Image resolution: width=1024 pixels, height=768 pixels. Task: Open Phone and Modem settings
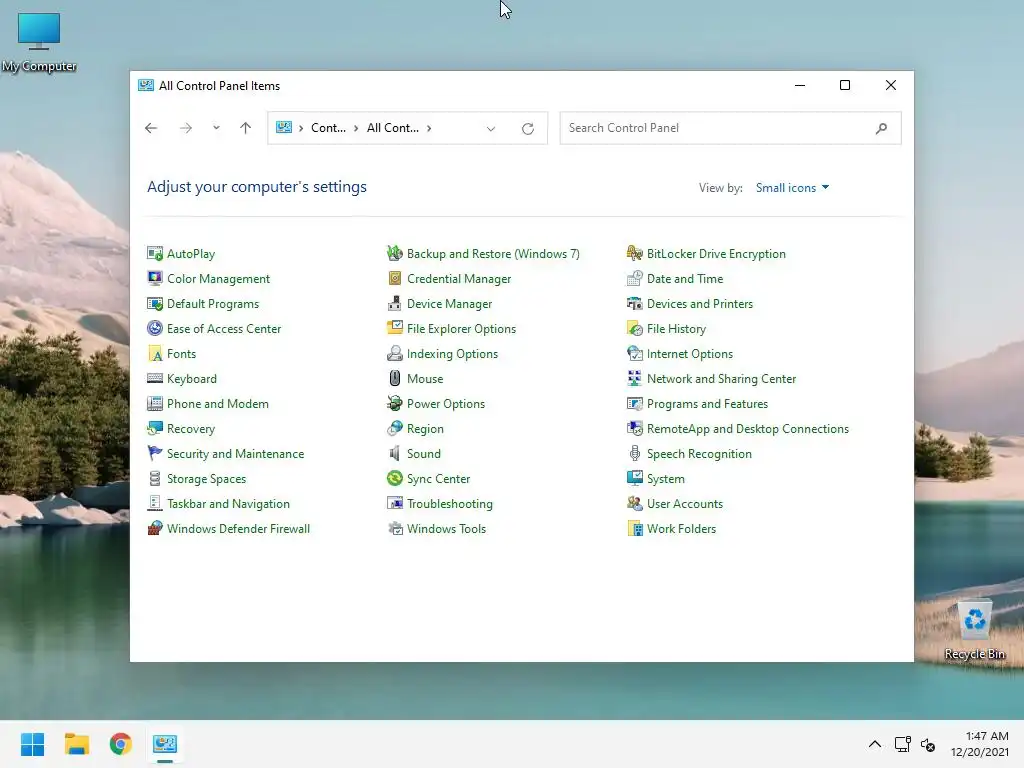(x=217, y=404)
